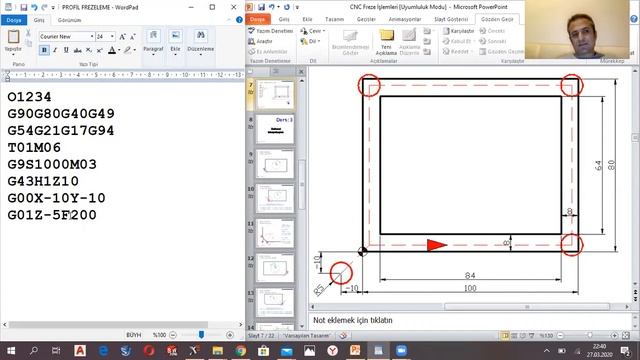The image size is (640, 360).
Task: Switch to the Tasarım tab in PowerPoint
Action: 334,19
